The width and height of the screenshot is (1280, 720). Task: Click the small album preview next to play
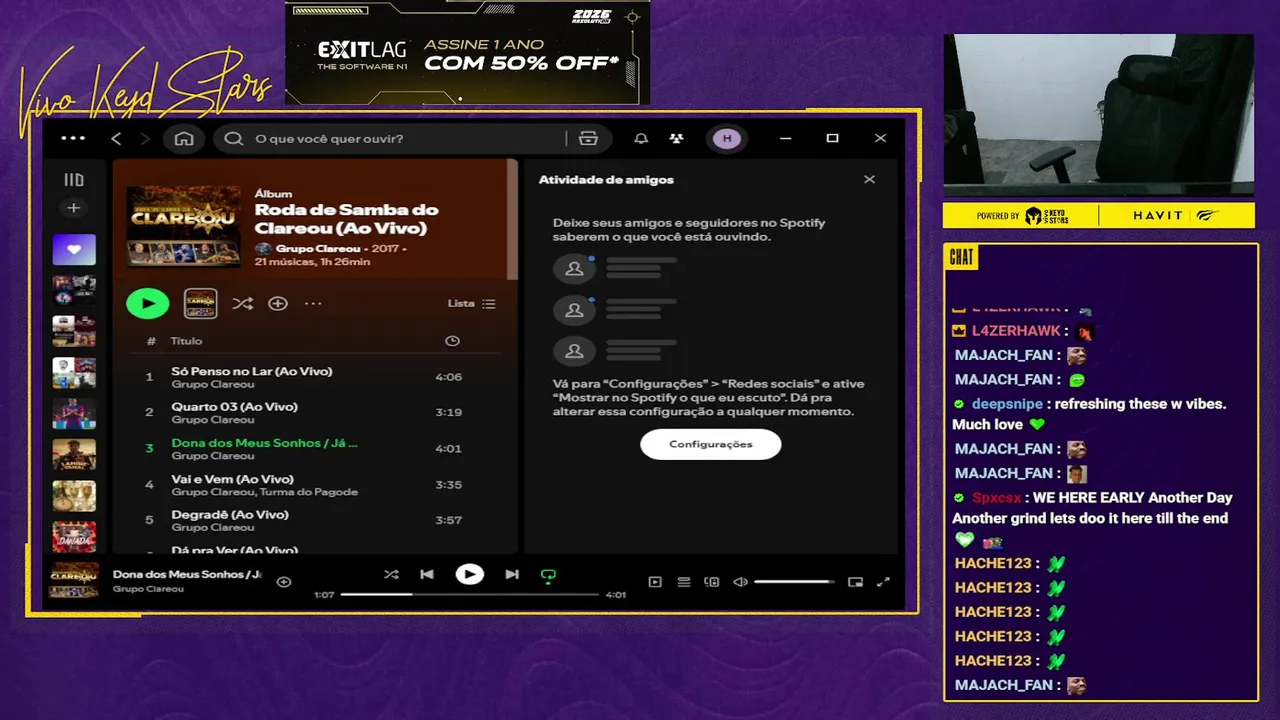point(201,303)
